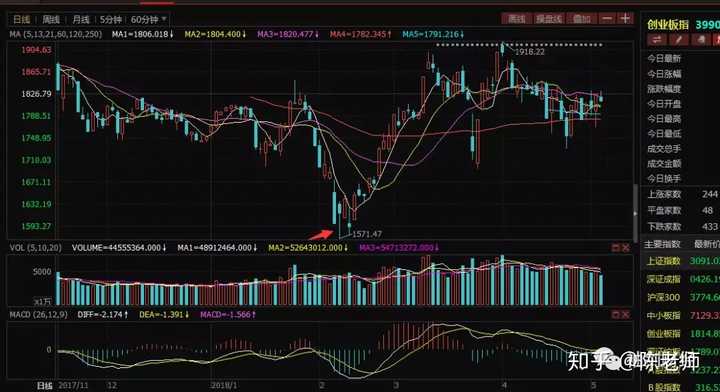Viewport: 720px width, 392px height.
Task: Open 深证成指 in the index list
Action: point(663,279)
